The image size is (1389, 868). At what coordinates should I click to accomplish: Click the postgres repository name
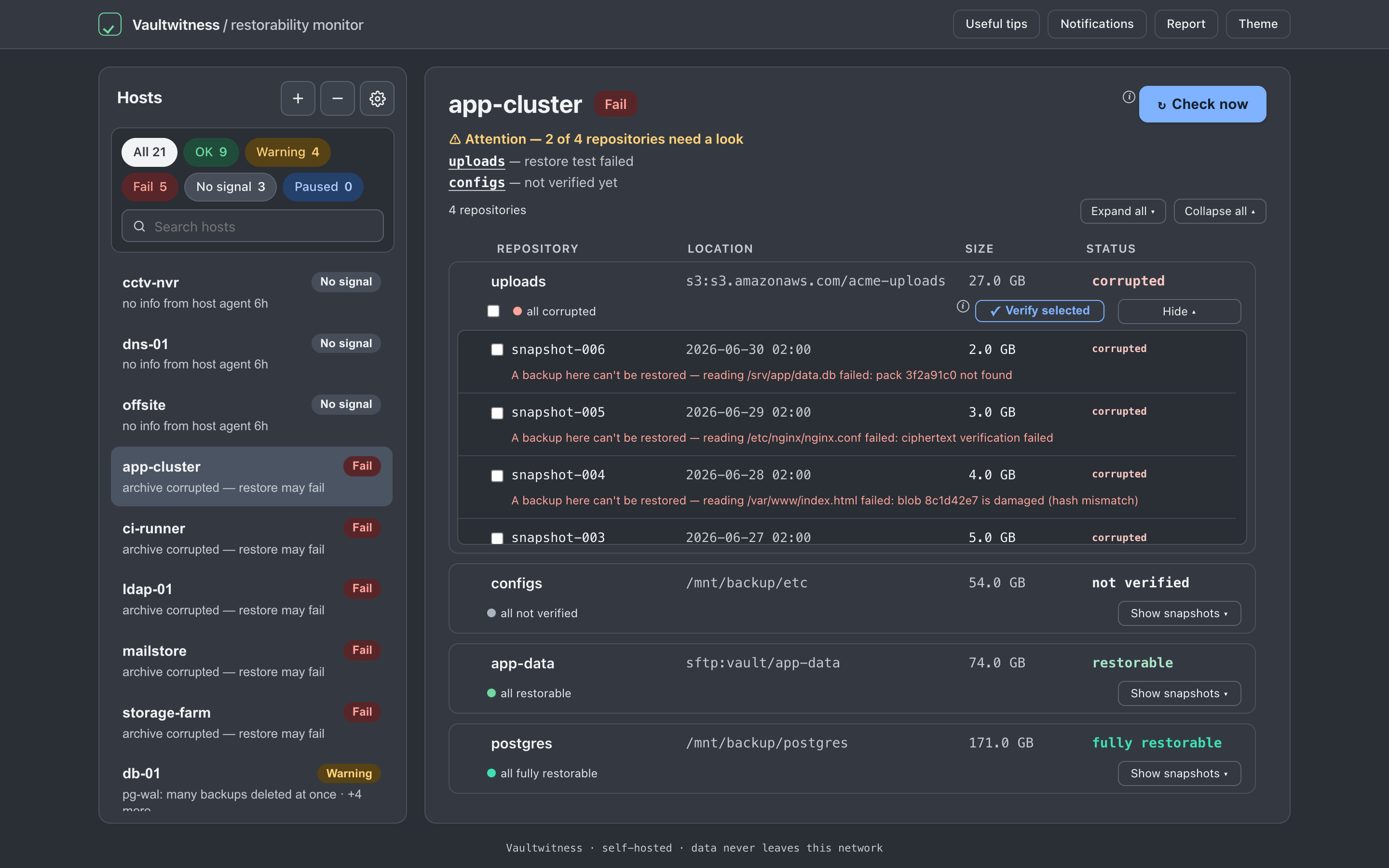521,744
